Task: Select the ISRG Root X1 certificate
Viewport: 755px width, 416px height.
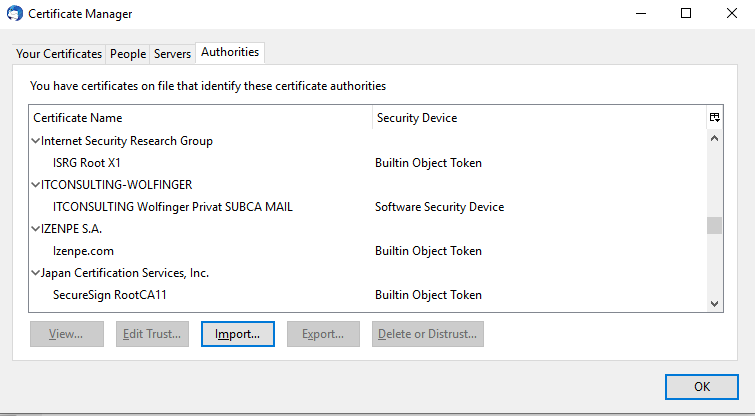Action: [x=87, y=163]
